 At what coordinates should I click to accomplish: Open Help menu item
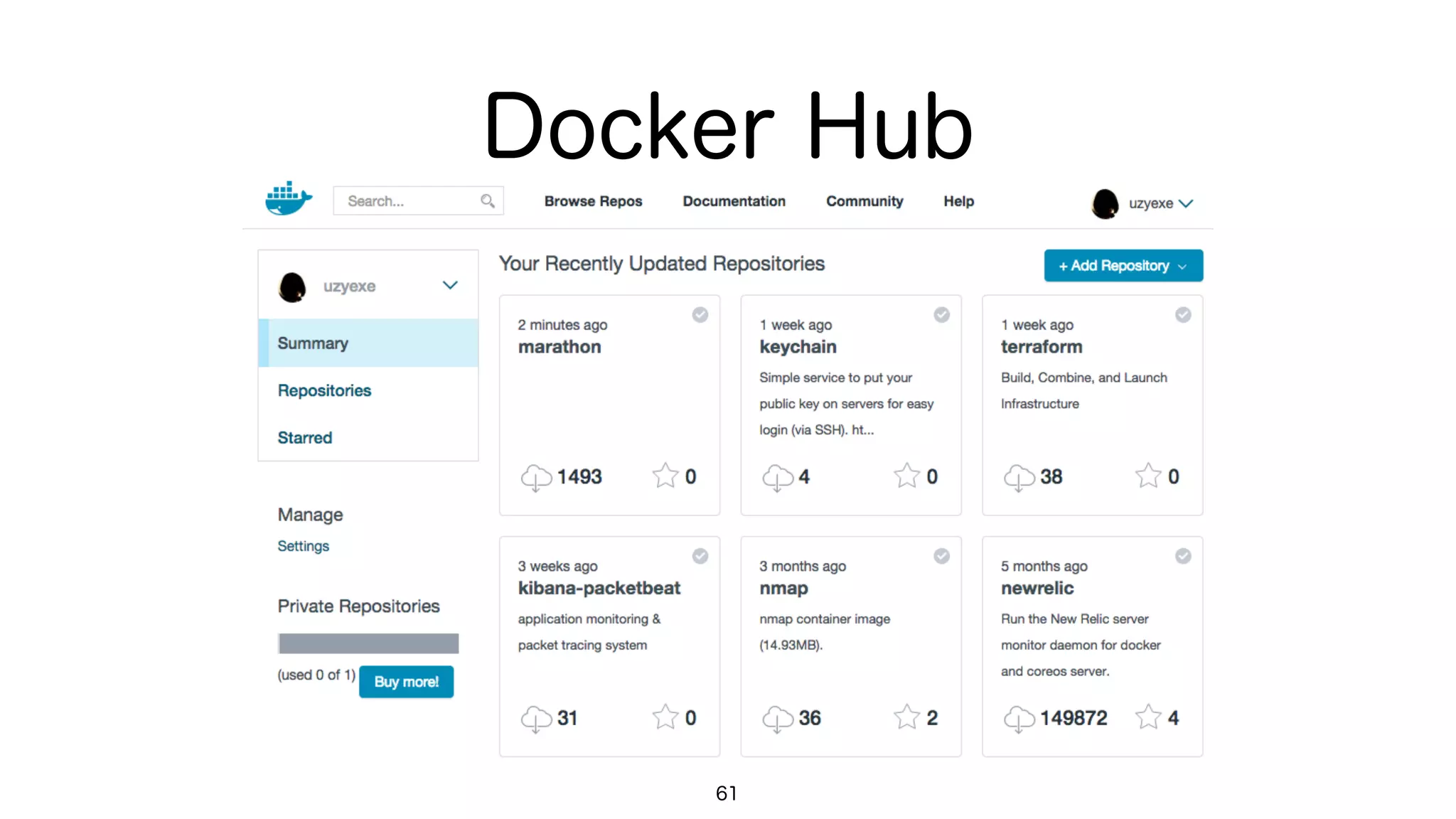click(x=958, y=202)
